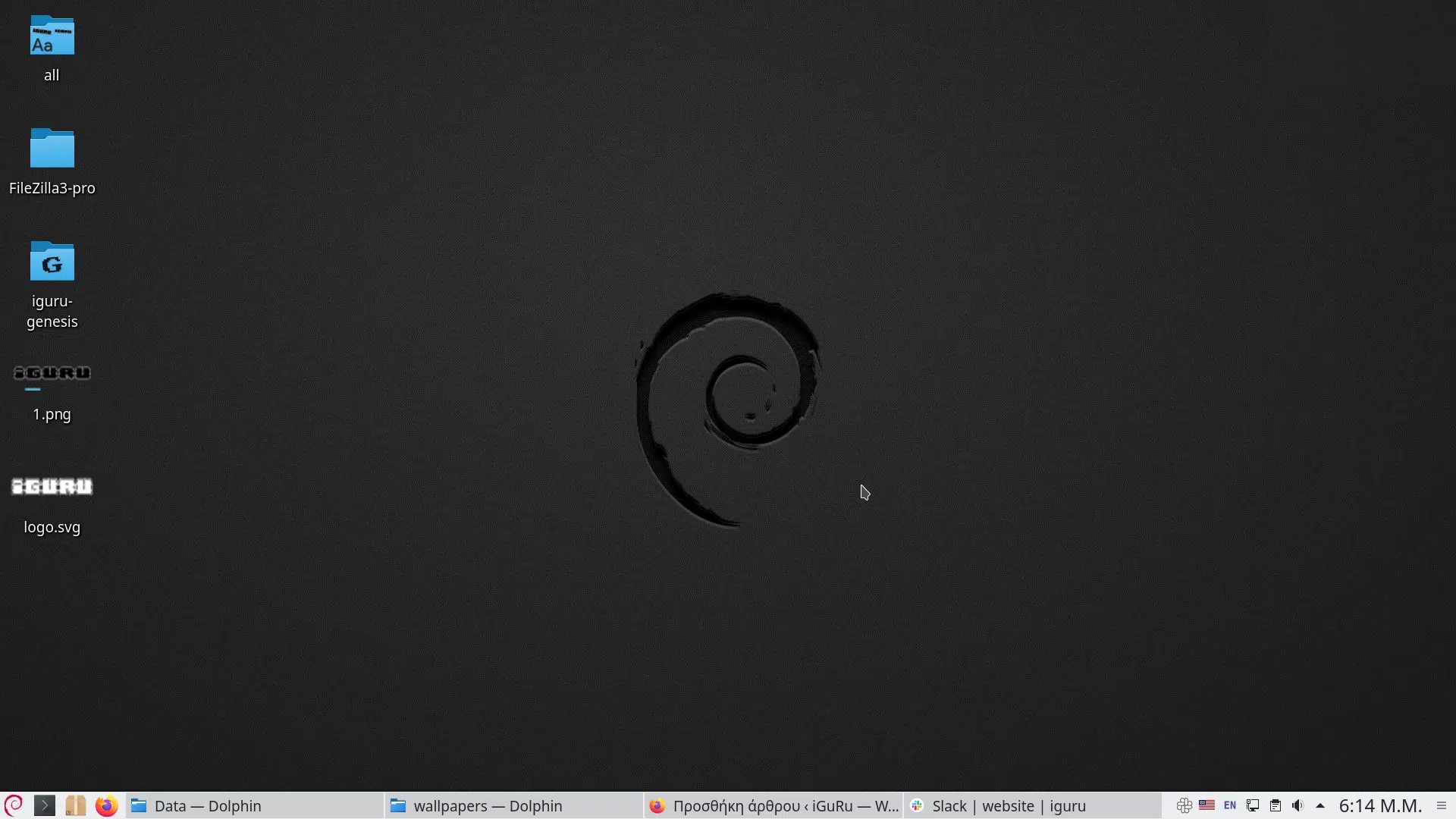Click the US flag keyboard layout icon
This screenshot has height=819, width=1456.
point(1207,805)
